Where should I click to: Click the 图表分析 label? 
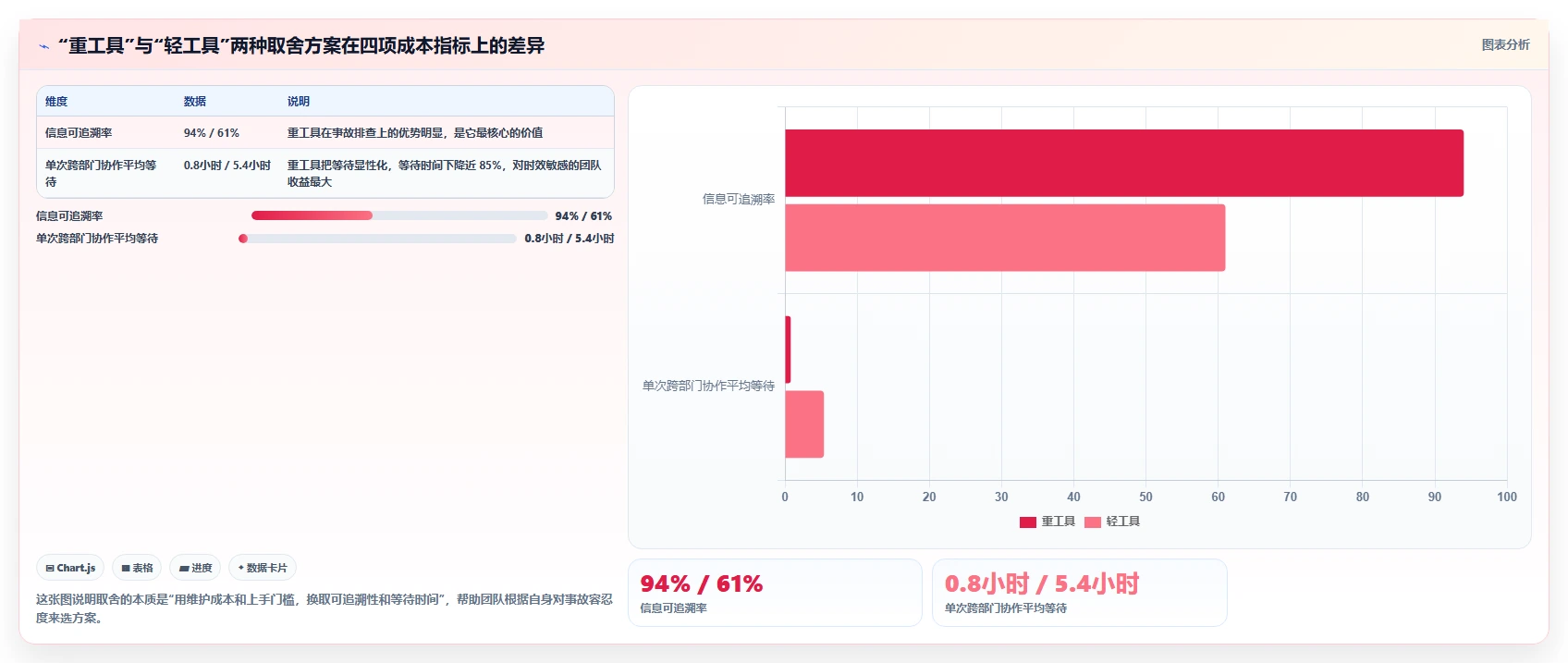[x=1505, y=44]
